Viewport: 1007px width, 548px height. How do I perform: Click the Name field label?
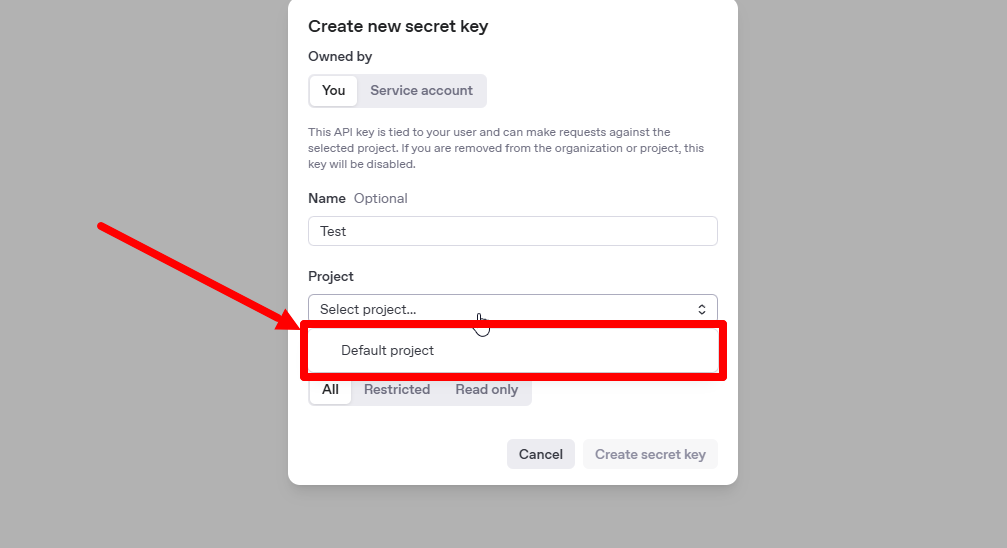click(326, 198)
